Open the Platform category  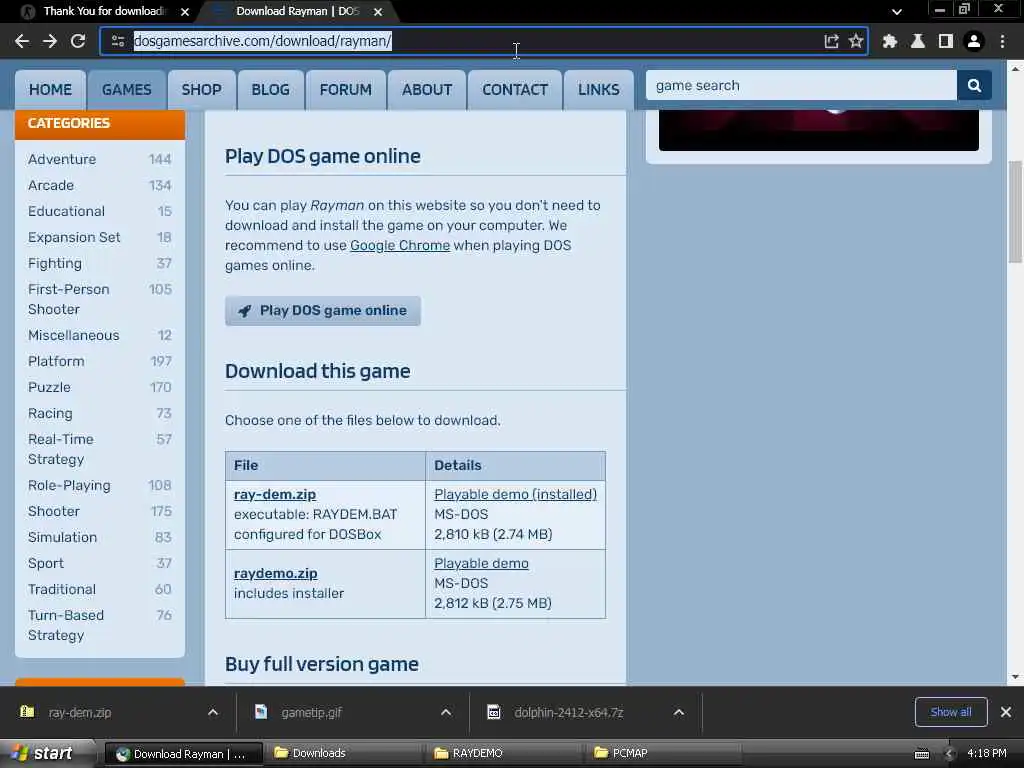click(56, 361)
